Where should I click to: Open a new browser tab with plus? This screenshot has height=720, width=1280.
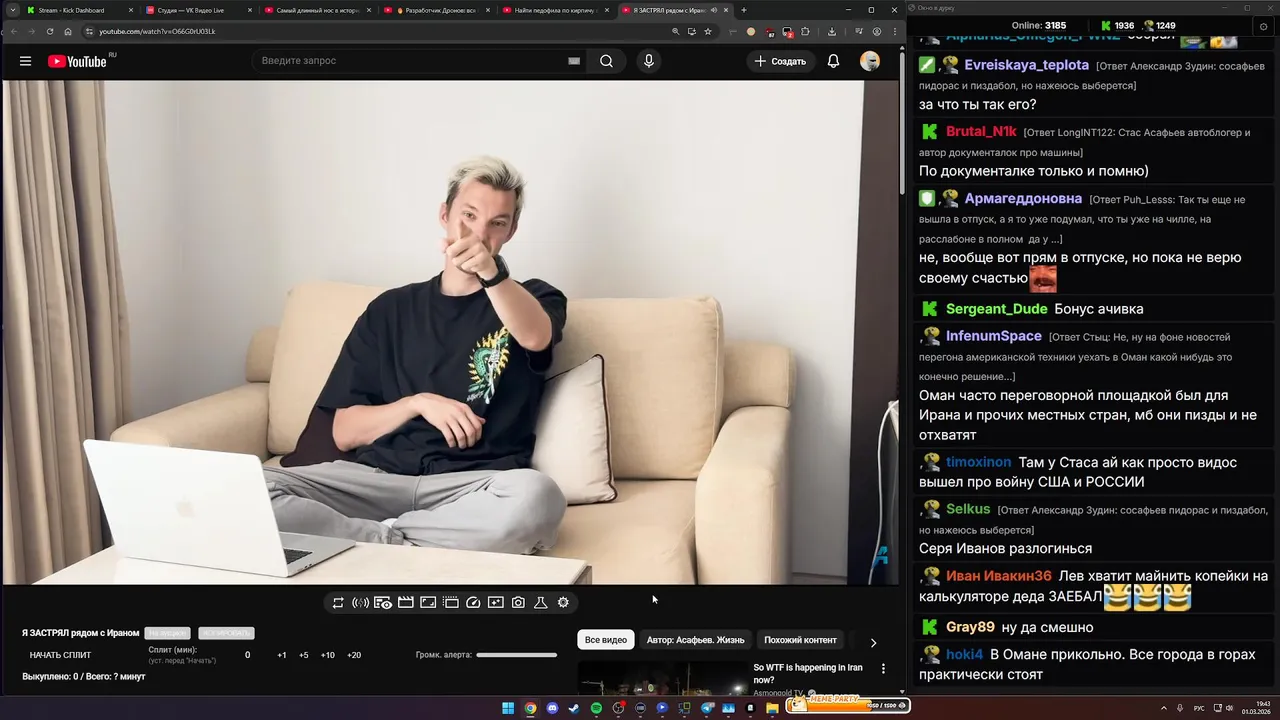[743, 10]
